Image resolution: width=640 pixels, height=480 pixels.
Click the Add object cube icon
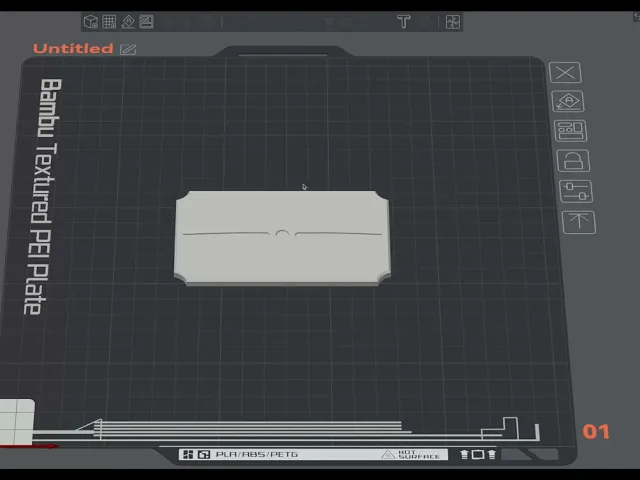[91, 22]
